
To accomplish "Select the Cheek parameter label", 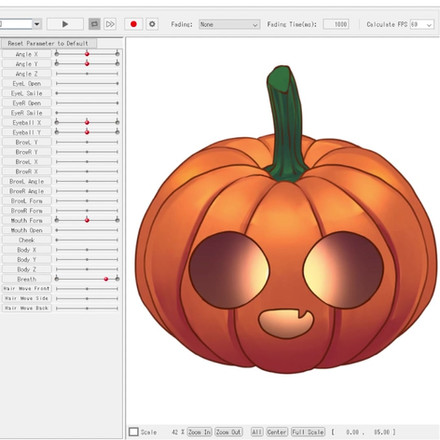I will [27, 240].
